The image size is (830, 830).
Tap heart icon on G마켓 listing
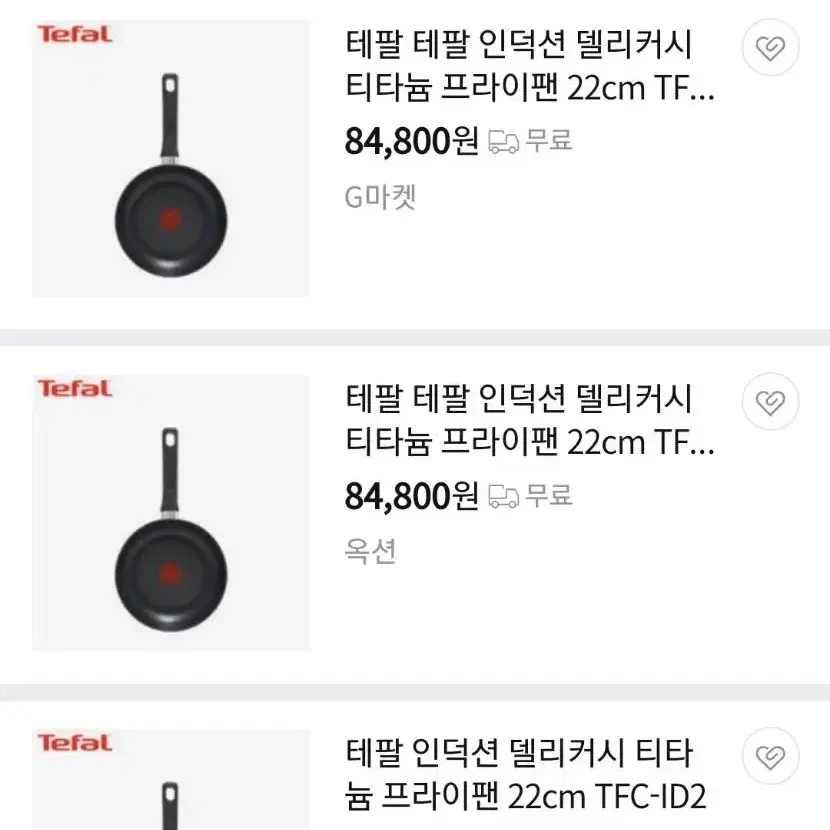(770, 48)
